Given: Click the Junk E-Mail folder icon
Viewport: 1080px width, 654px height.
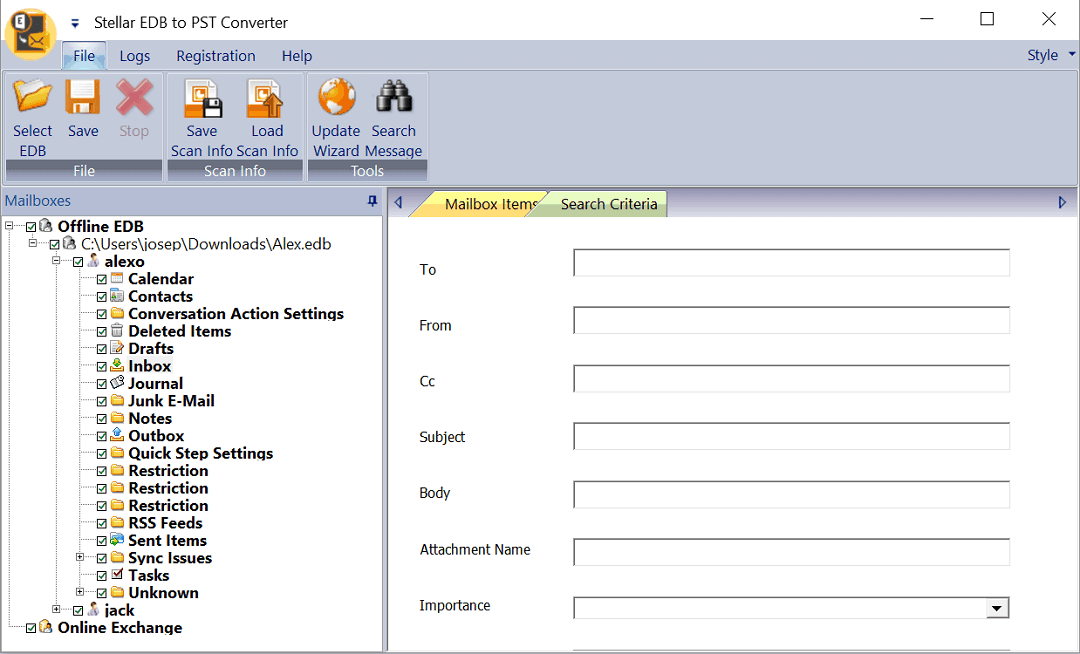Looking at the screenshot, I should (117, 401).
